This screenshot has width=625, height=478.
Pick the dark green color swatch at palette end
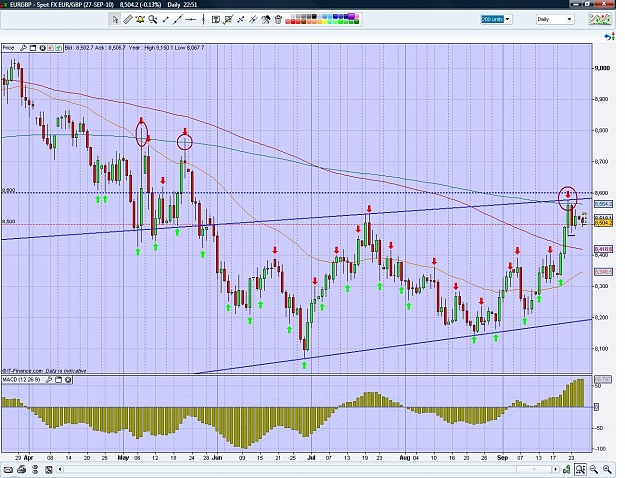[356, 23]
